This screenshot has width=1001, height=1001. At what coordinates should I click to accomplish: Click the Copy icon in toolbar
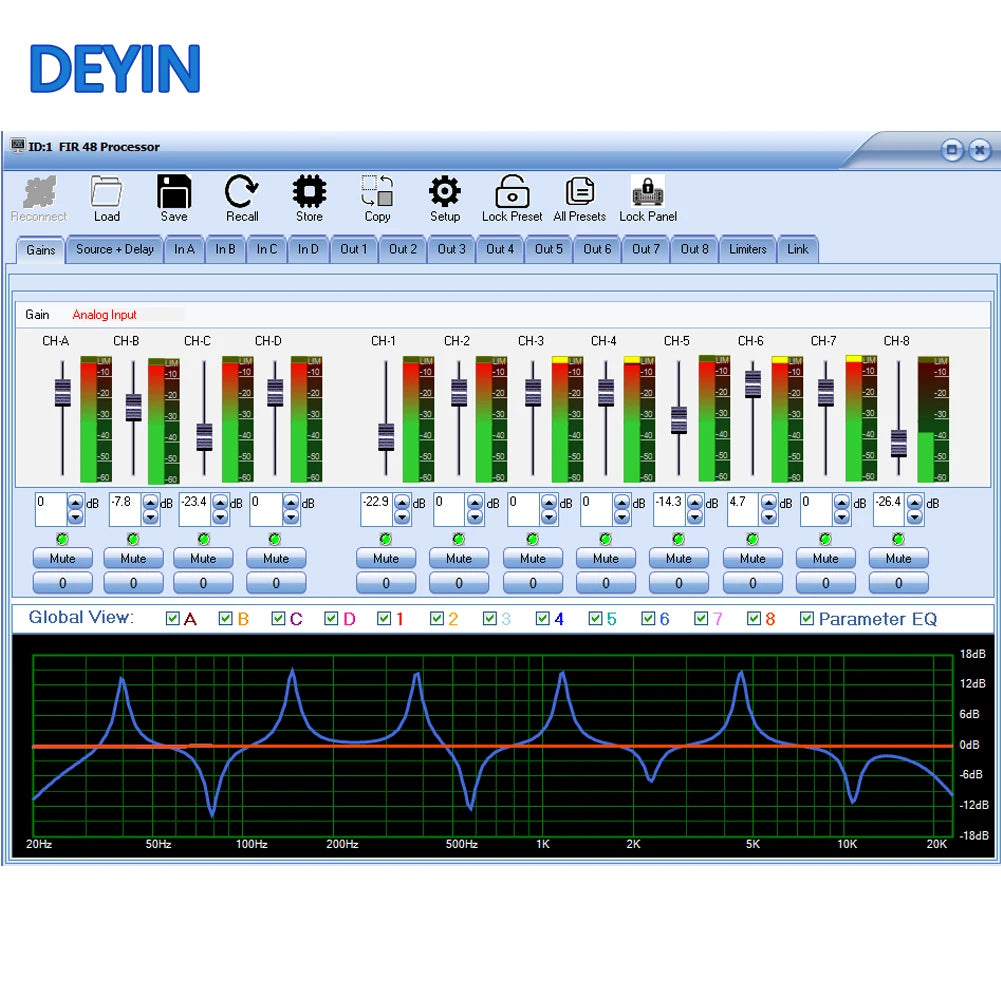377,192
